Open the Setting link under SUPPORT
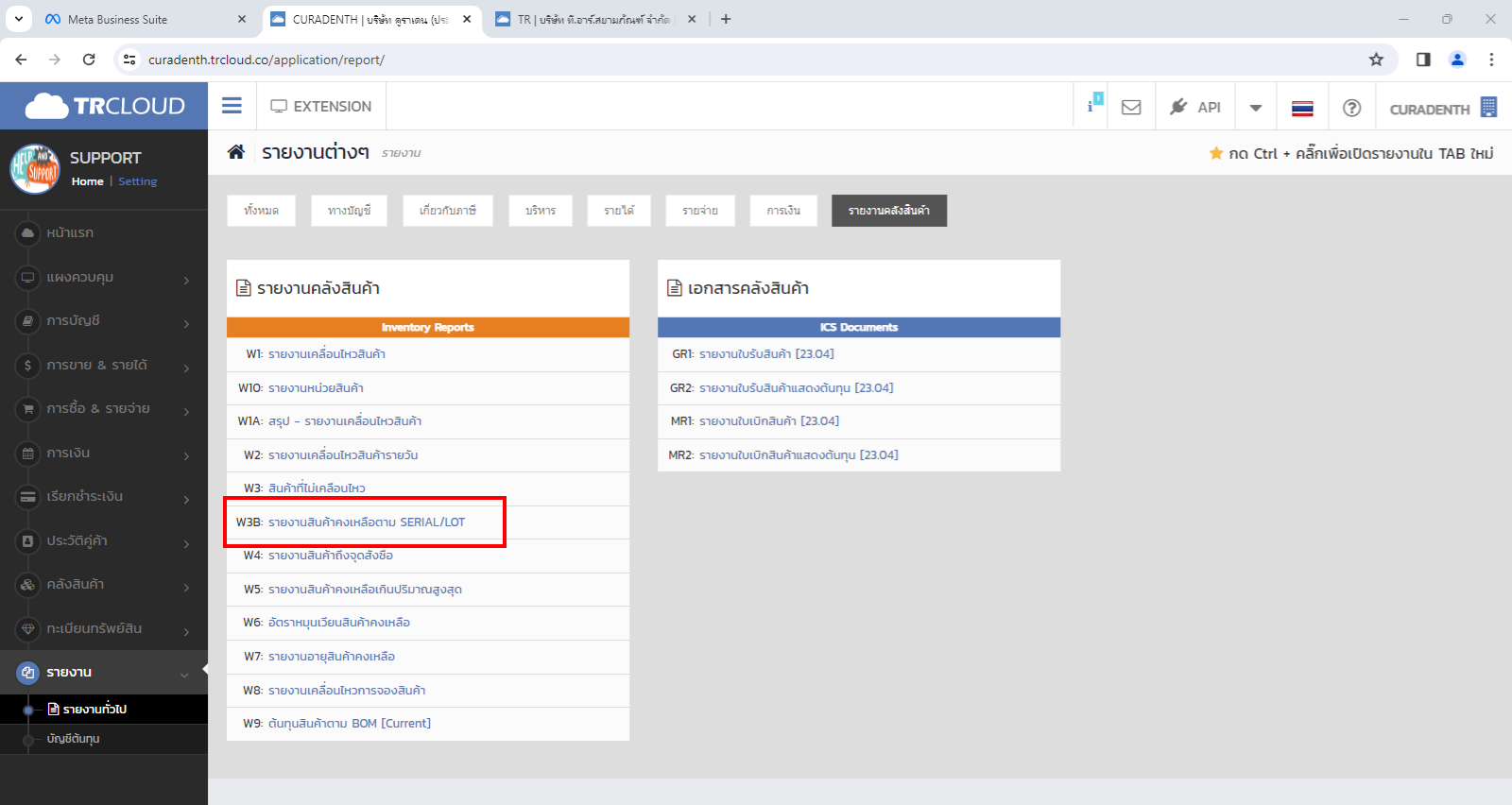The image size is (1512, 805). (137, 181)
